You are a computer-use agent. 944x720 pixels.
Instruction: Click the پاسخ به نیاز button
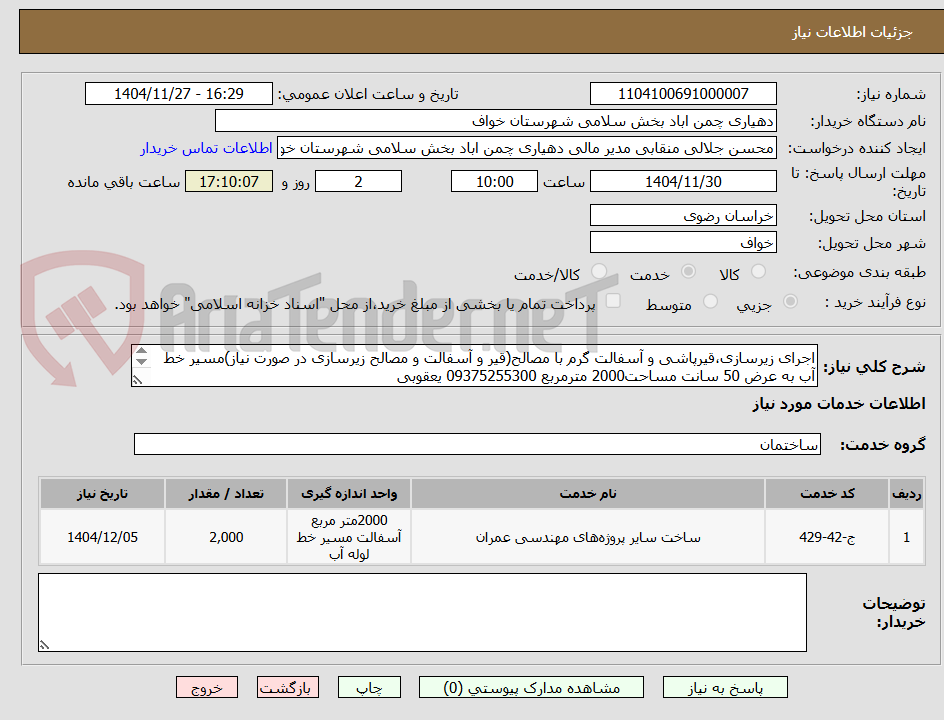725,687
